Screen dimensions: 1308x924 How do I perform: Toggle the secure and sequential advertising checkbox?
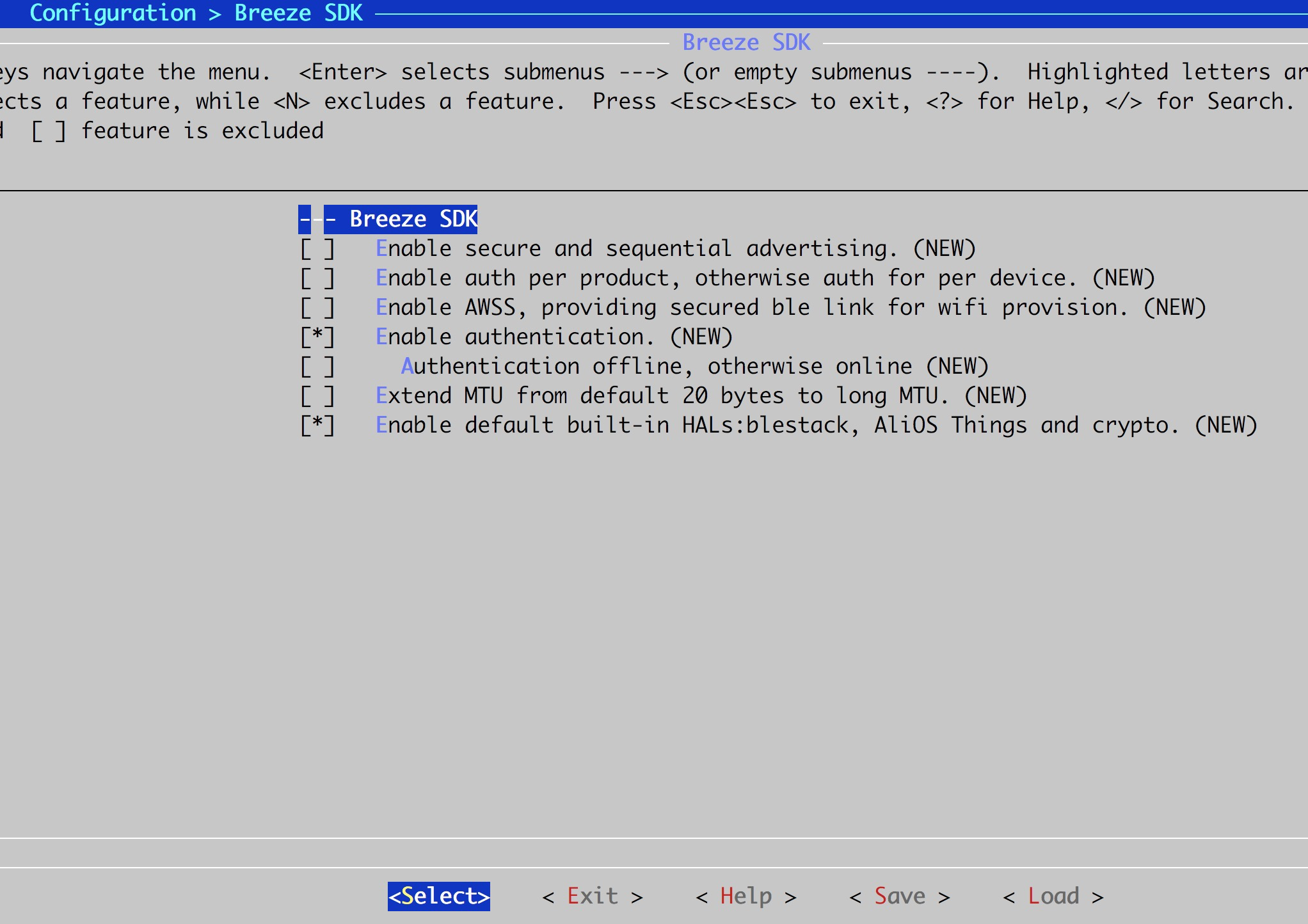317,249
